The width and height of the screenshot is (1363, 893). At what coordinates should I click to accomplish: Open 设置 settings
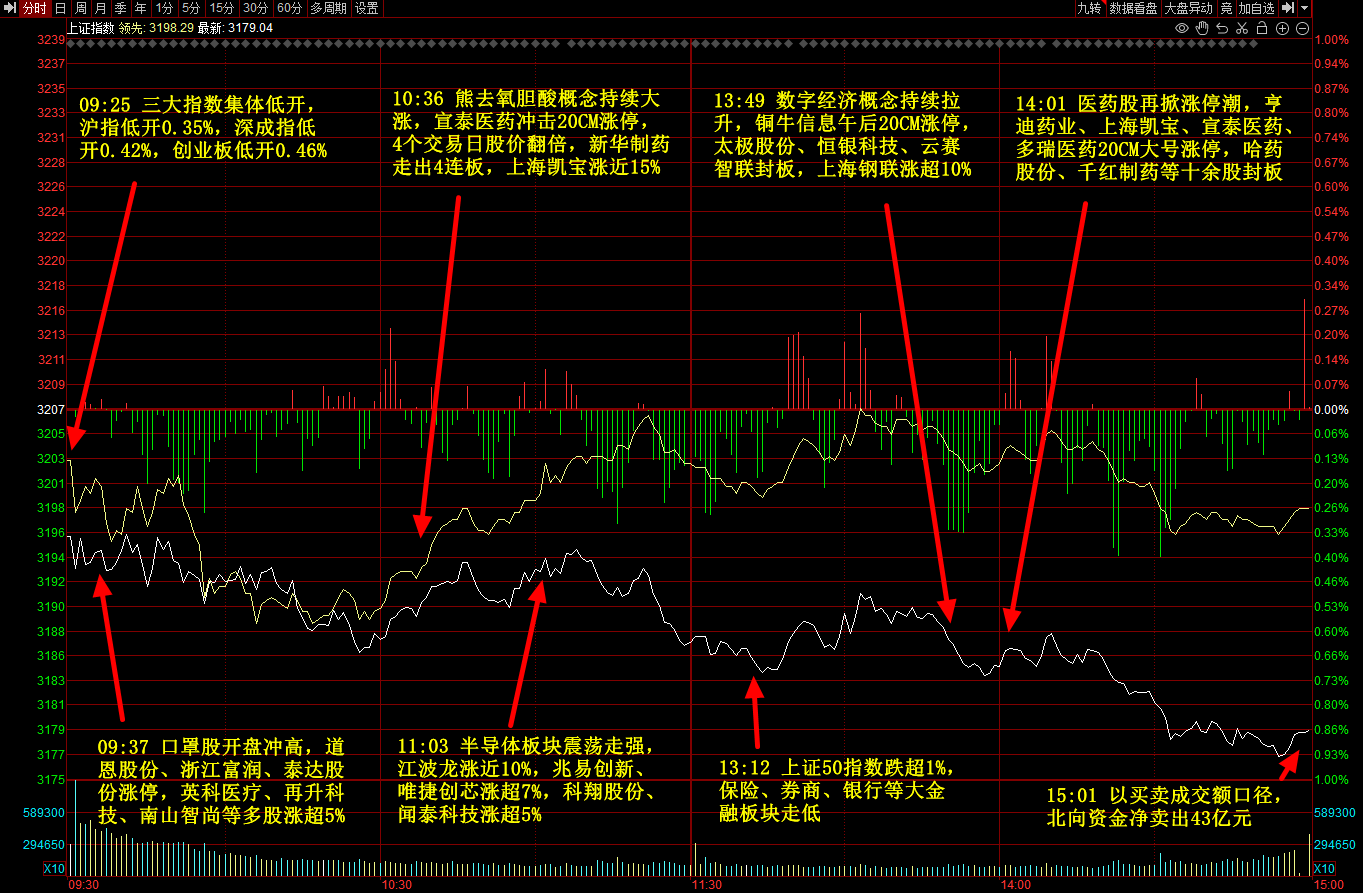click(367, 8)
